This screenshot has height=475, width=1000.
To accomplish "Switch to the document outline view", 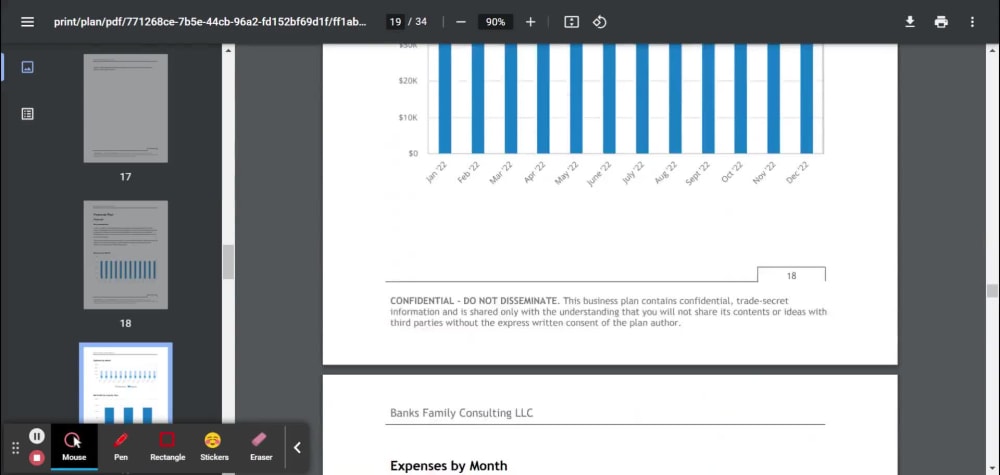I will pyautogui.click(x=27, y=113).
